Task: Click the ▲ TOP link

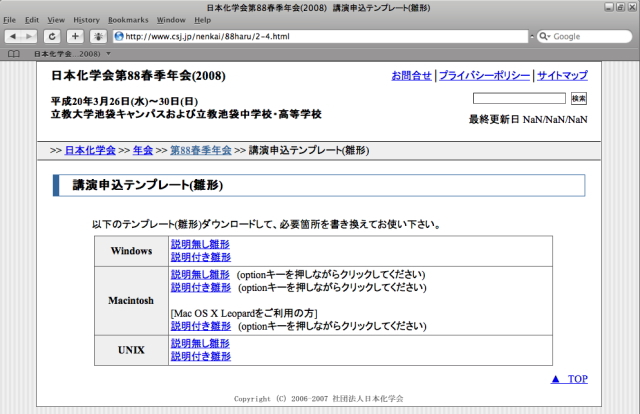Action: (569, 379)
